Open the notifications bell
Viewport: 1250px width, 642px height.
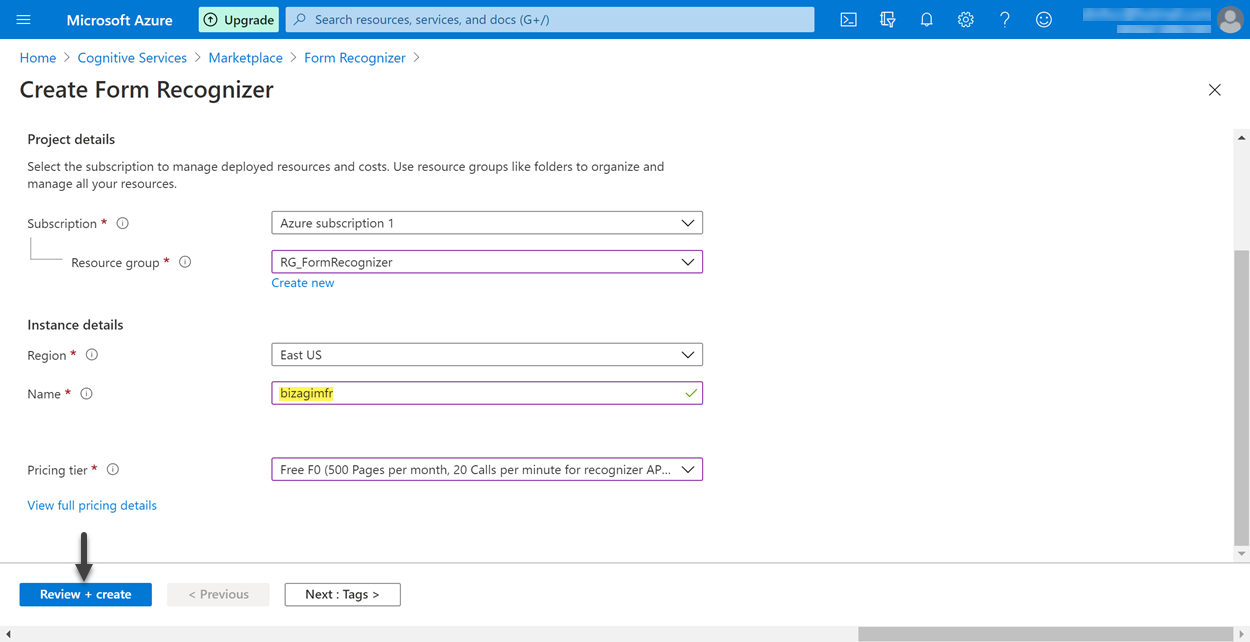coord(926,20)
